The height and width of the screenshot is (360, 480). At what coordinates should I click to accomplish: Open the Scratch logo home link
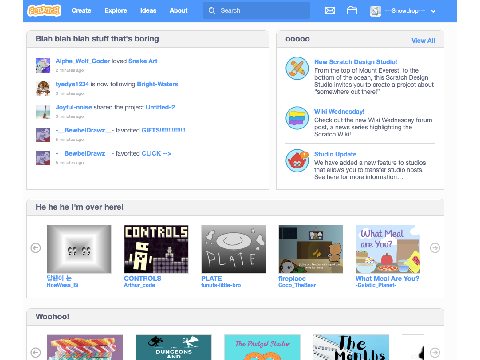(44, 11)
